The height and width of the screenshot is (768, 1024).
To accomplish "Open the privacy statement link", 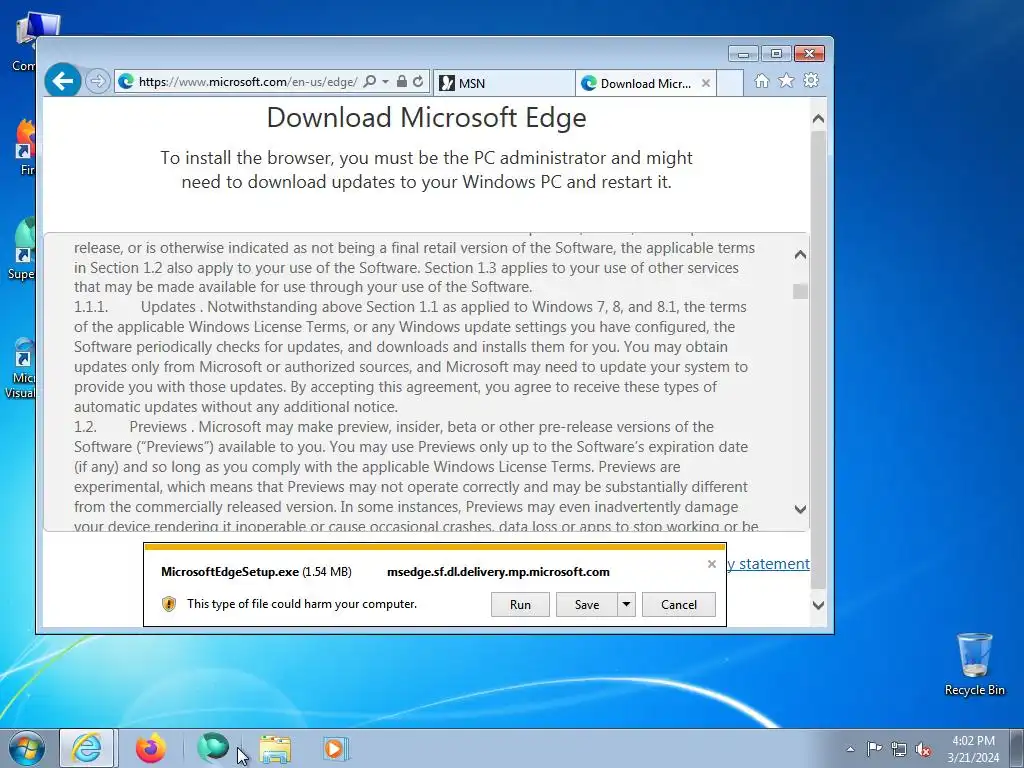I will (768, 564).
